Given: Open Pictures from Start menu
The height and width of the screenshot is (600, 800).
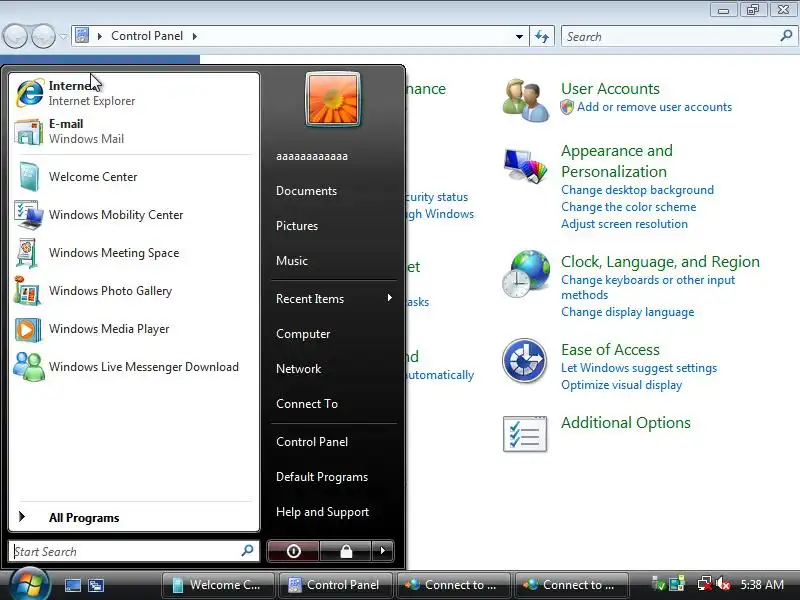Looking at the screenshot, I should [x=297, y=226].
